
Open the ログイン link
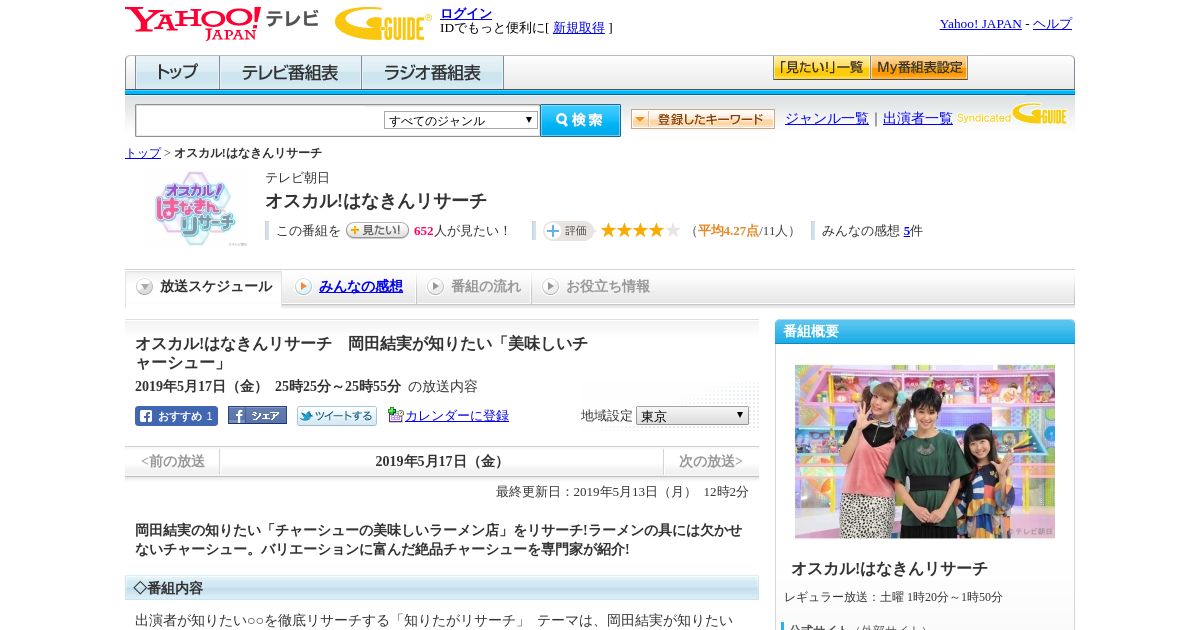pyautogui.click(x=466, y=13)
